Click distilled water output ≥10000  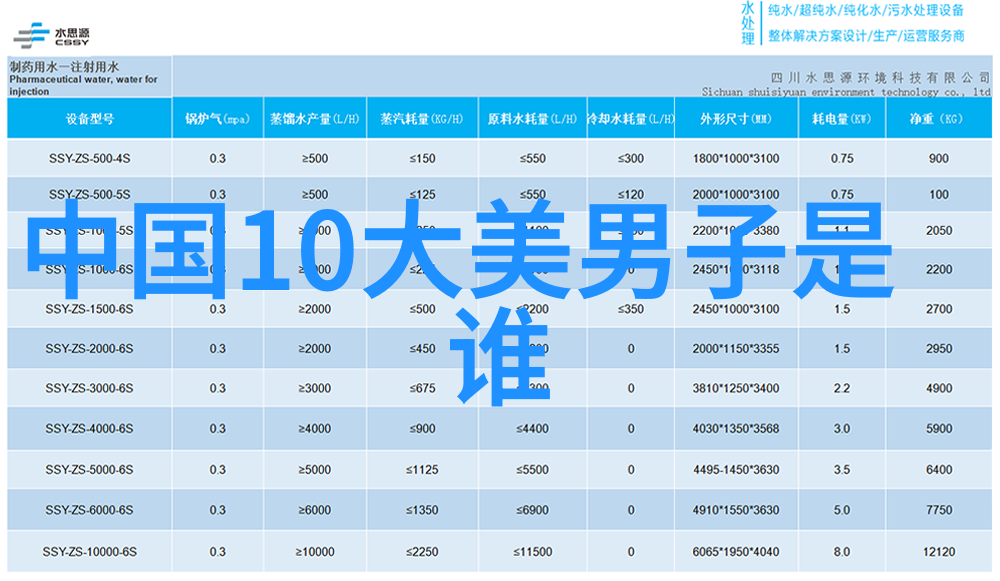pyautogui.click(x=314, y=552)
